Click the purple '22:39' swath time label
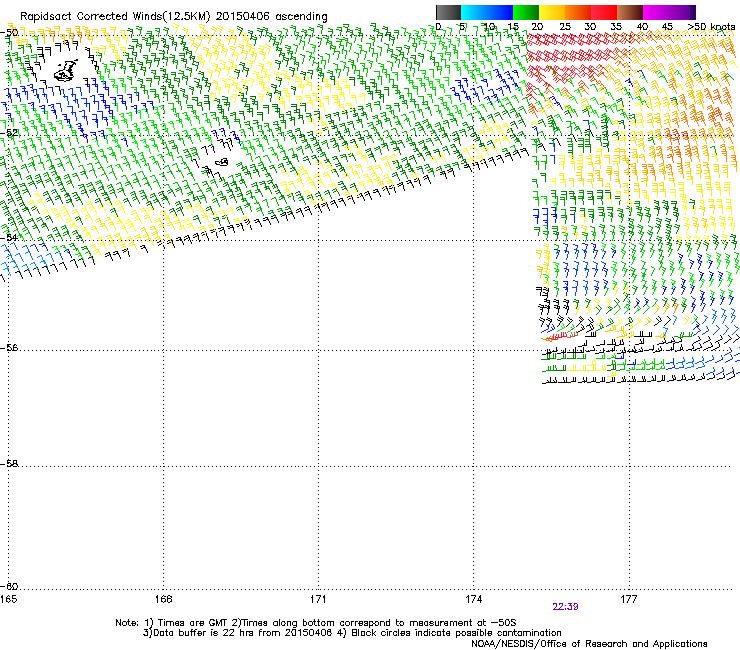740x650 pixels. [565, 607]
